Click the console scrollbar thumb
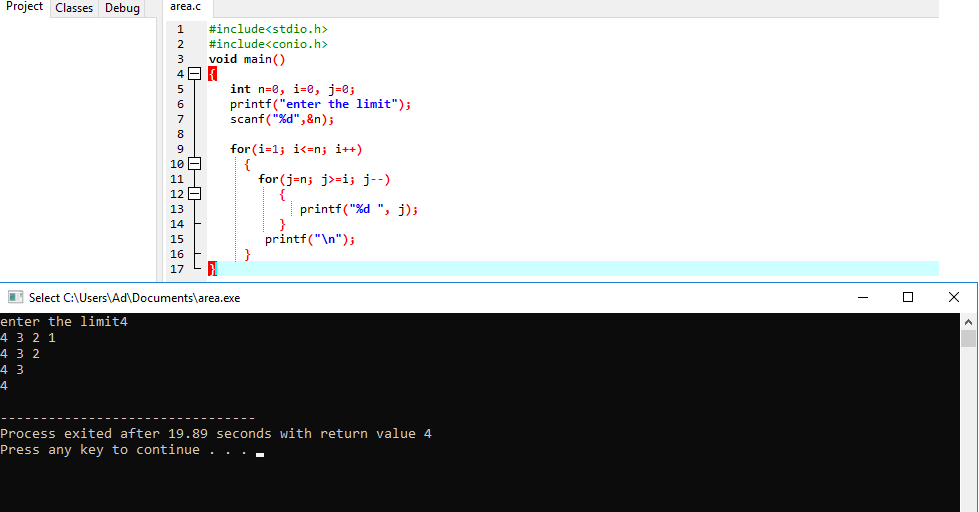 point(968,338)
